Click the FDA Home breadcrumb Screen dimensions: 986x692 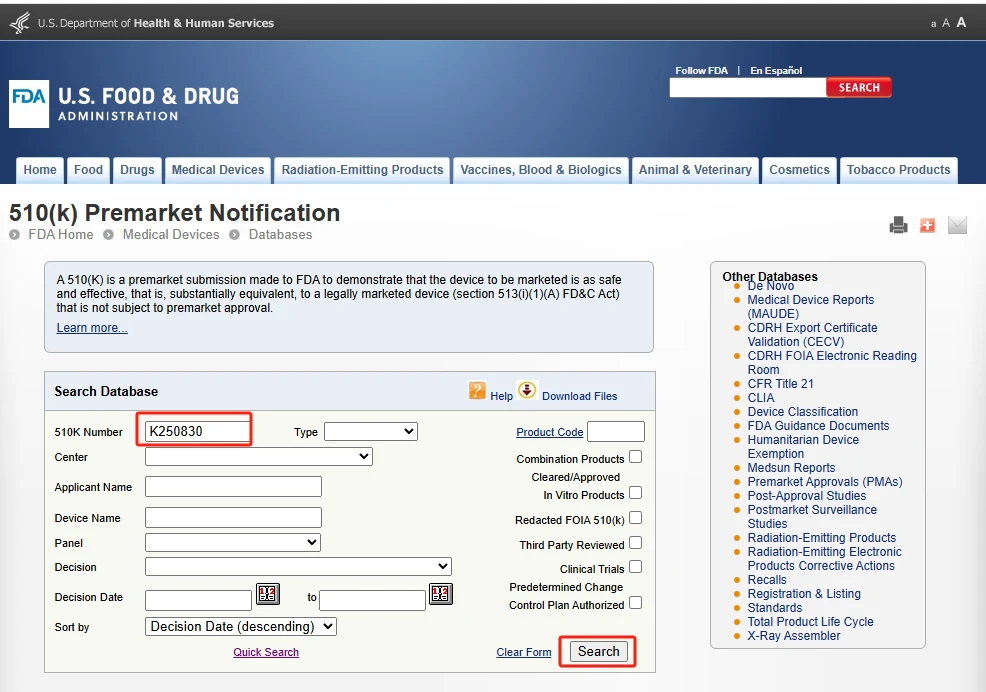[60, 235]
